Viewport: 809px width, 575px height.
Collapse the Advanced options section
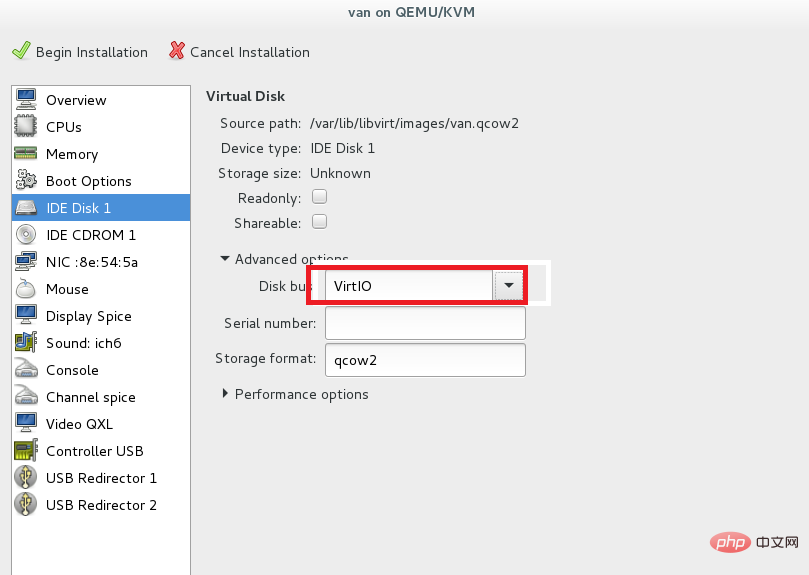[x=225, y=259]
